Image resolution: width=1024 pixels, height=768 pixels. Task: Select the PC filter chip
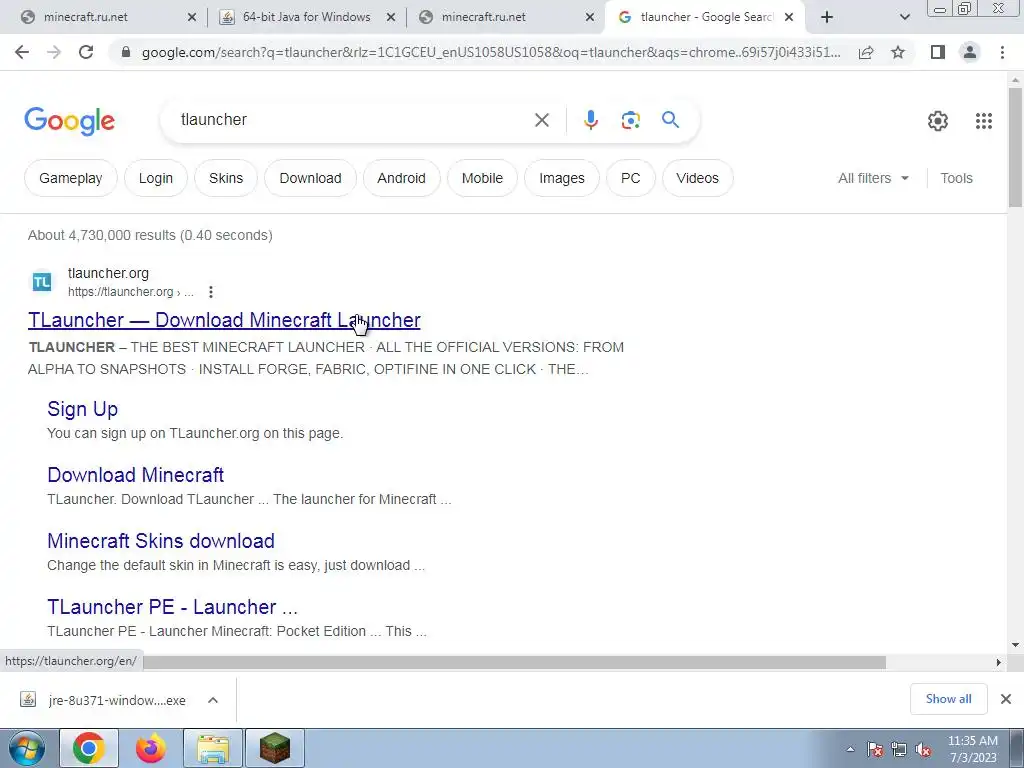click(x=630, y=178)
